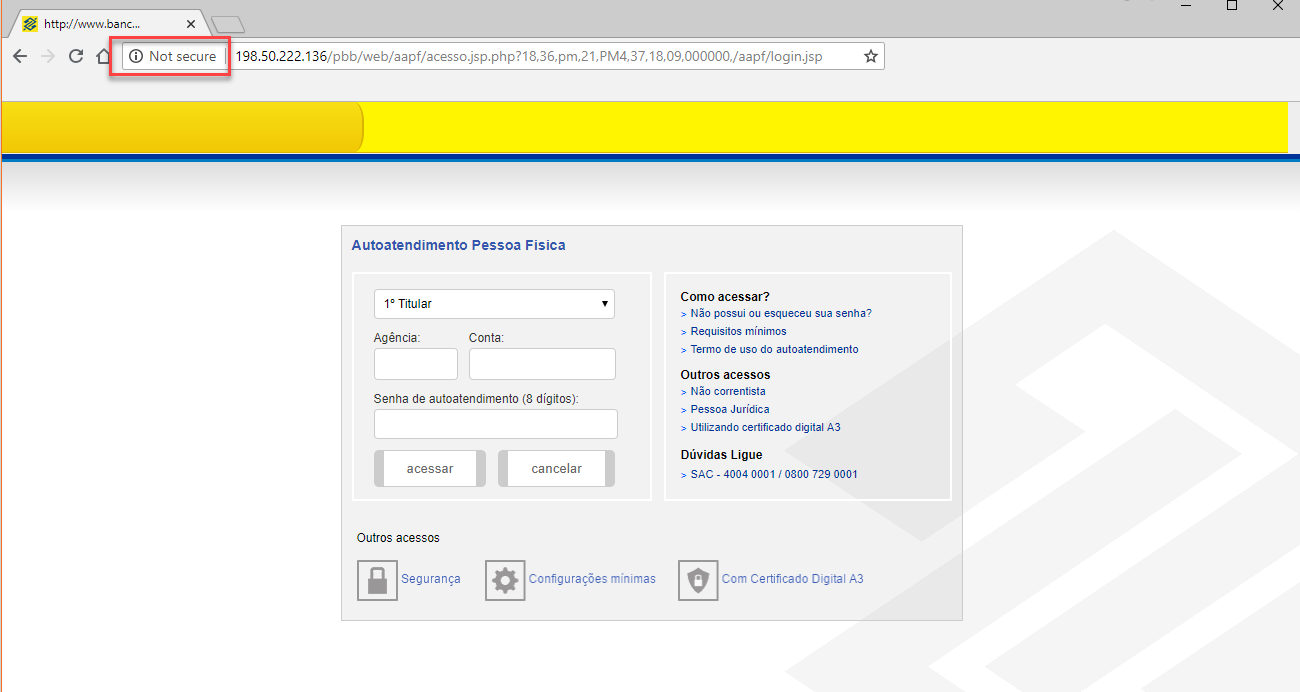1300x692 pixels.
Task: Click the URL address bar text
Action: (530, 57)
